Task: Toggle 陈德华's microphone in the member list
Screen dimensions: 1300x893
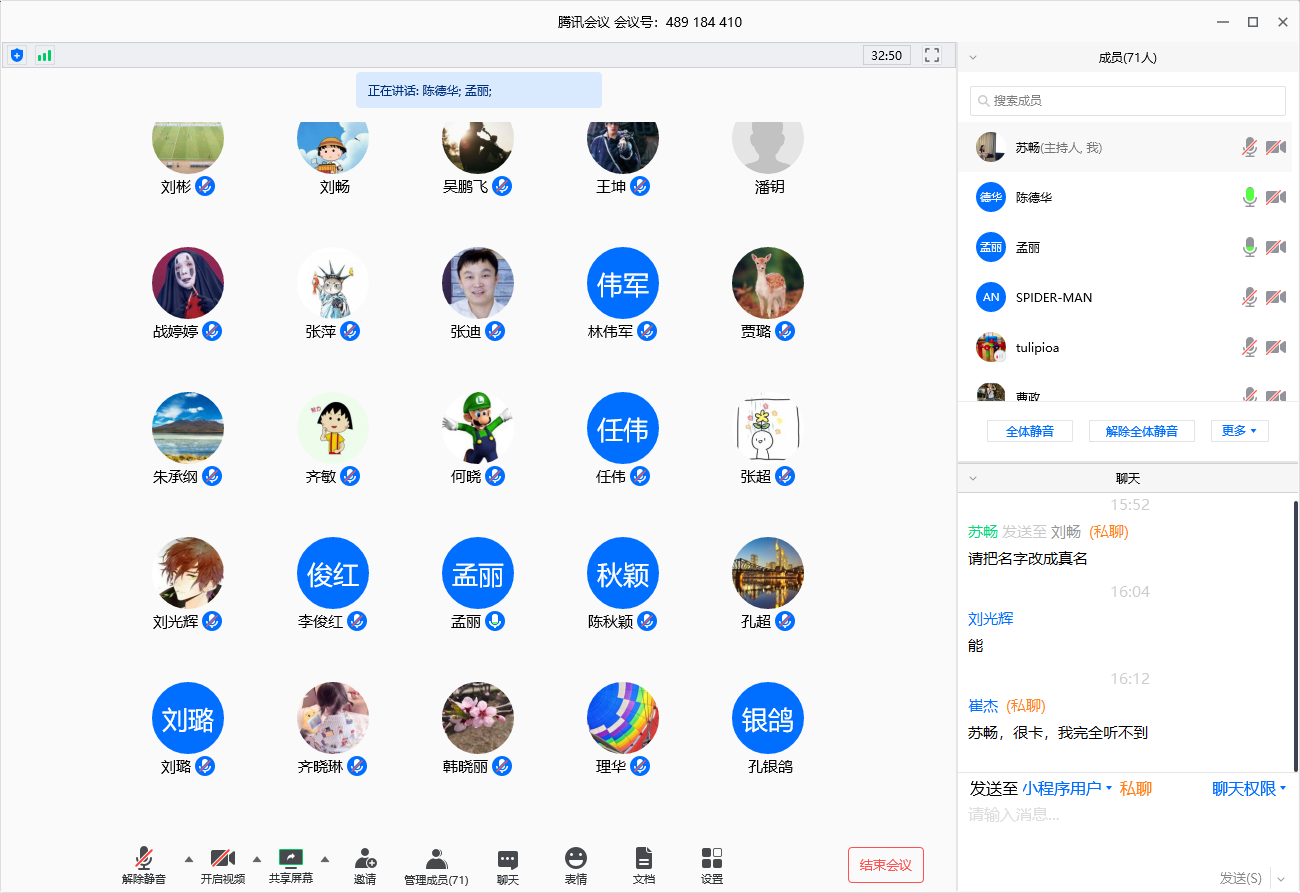Action: [1249, 198]
